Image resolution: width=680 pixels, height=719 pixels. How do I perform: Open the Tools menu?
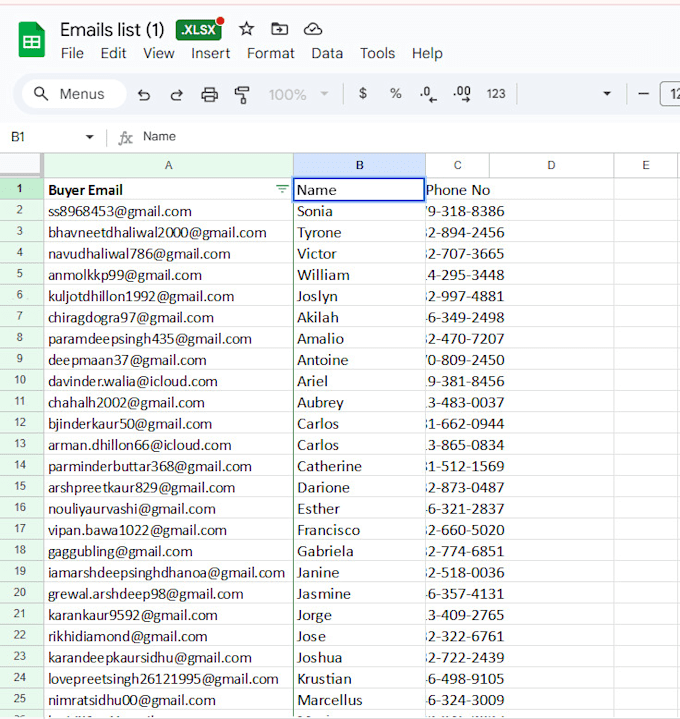point(377,53)
